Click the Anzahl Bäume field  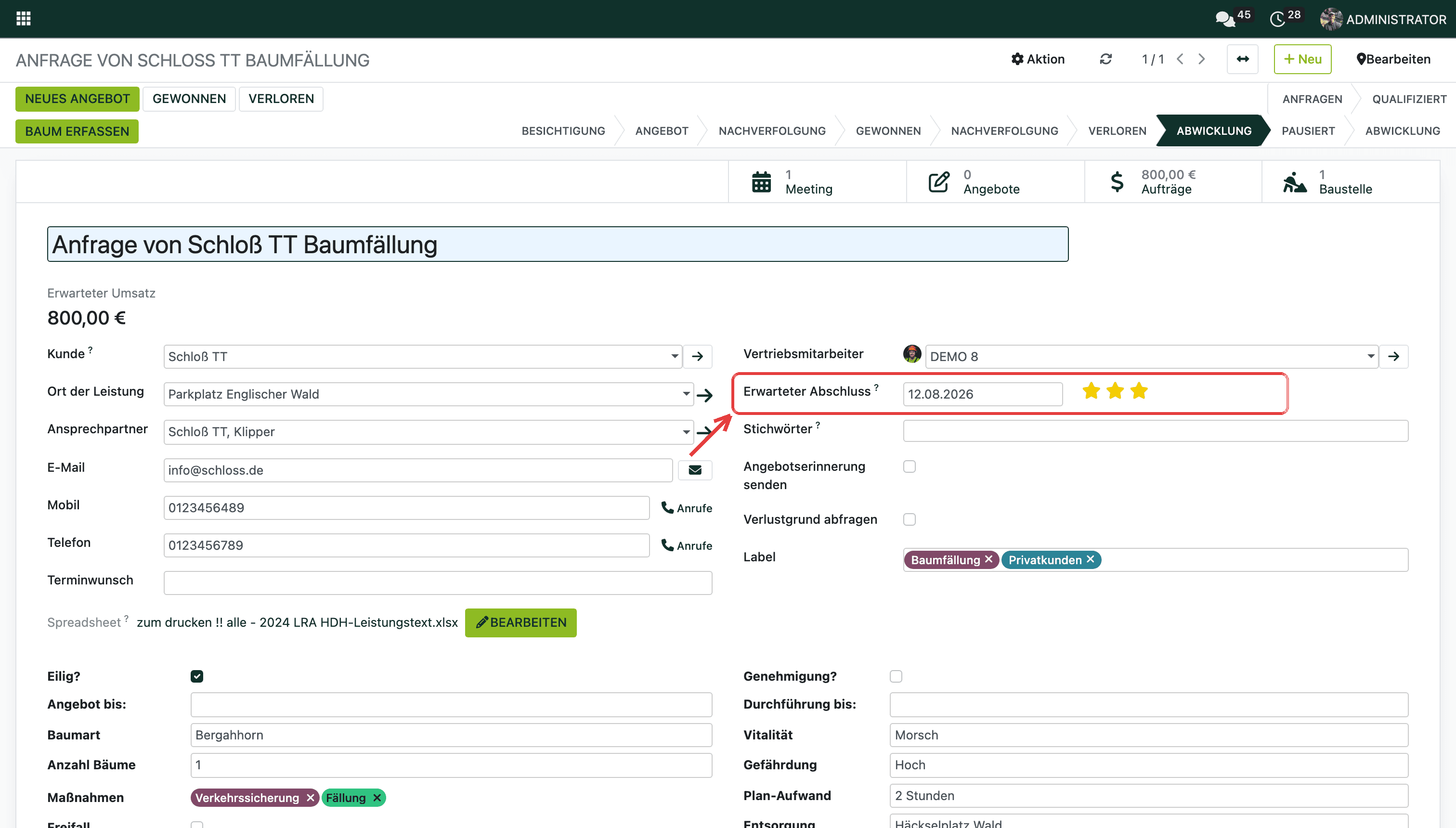click(x=451, y=765)
